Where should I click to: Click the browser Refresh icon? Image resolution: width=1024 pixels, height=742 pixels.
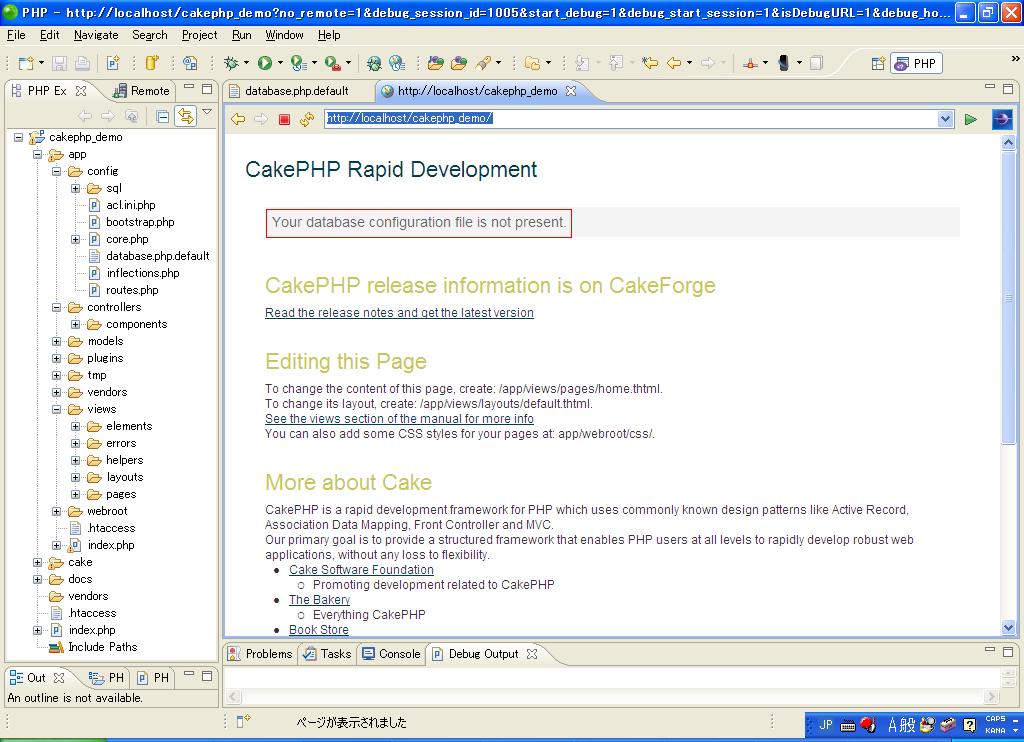[307, 119]
